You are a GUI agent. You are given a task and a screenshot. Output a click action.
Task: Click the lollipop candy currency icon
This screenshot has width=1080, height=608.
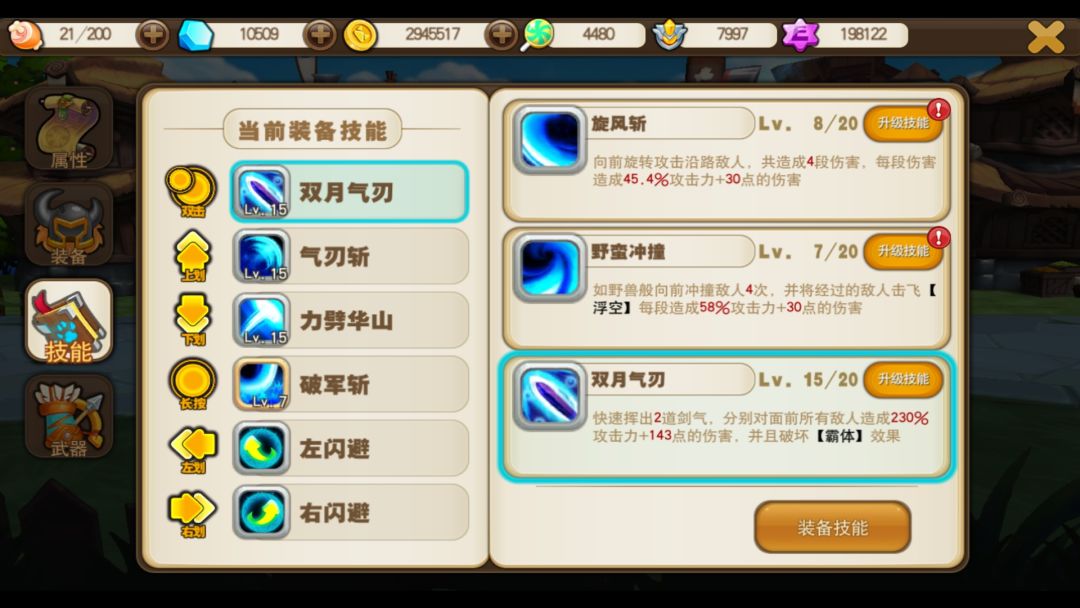(x=537, y=34)
